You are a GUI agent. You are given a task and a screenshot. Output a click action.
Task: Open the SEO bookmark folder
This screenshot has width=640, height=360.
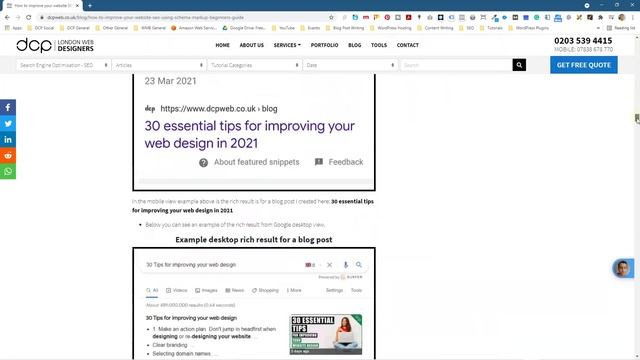467,28
